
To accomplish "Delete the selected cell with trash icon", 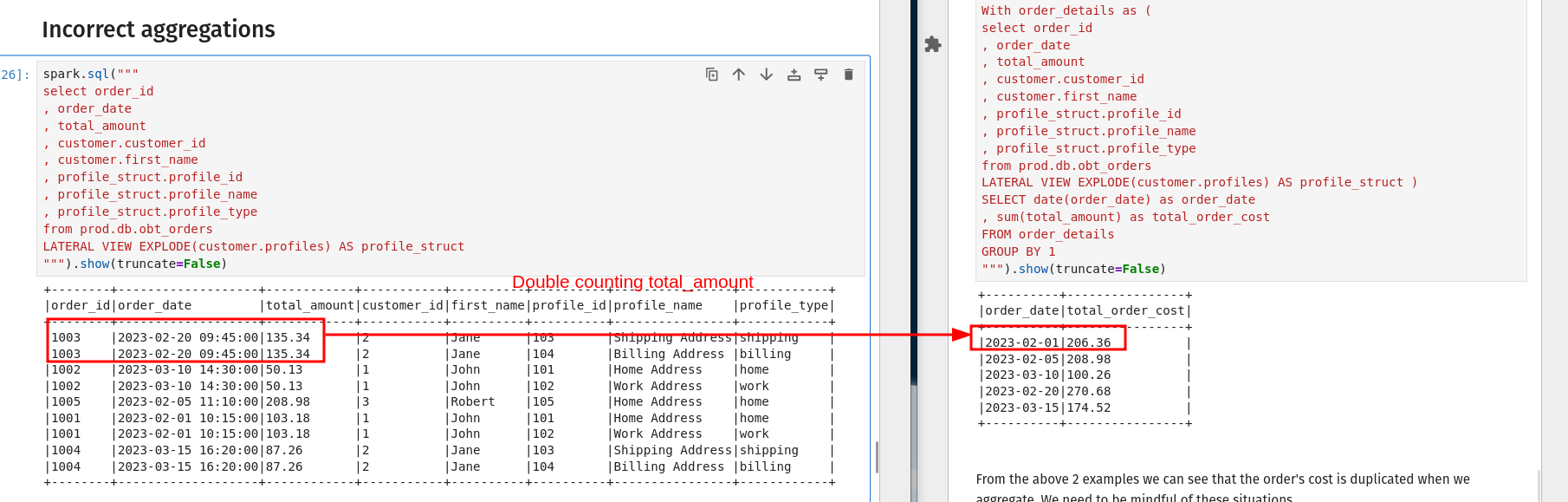I will [x=849, y=75].
